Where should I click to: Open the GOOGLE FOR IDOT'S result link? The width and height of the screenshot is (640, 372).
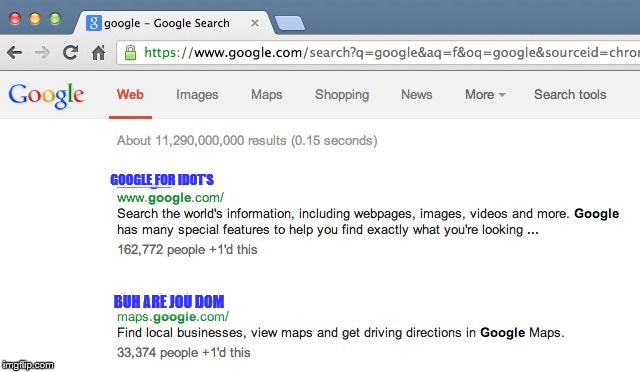click(x=162, y=180)
